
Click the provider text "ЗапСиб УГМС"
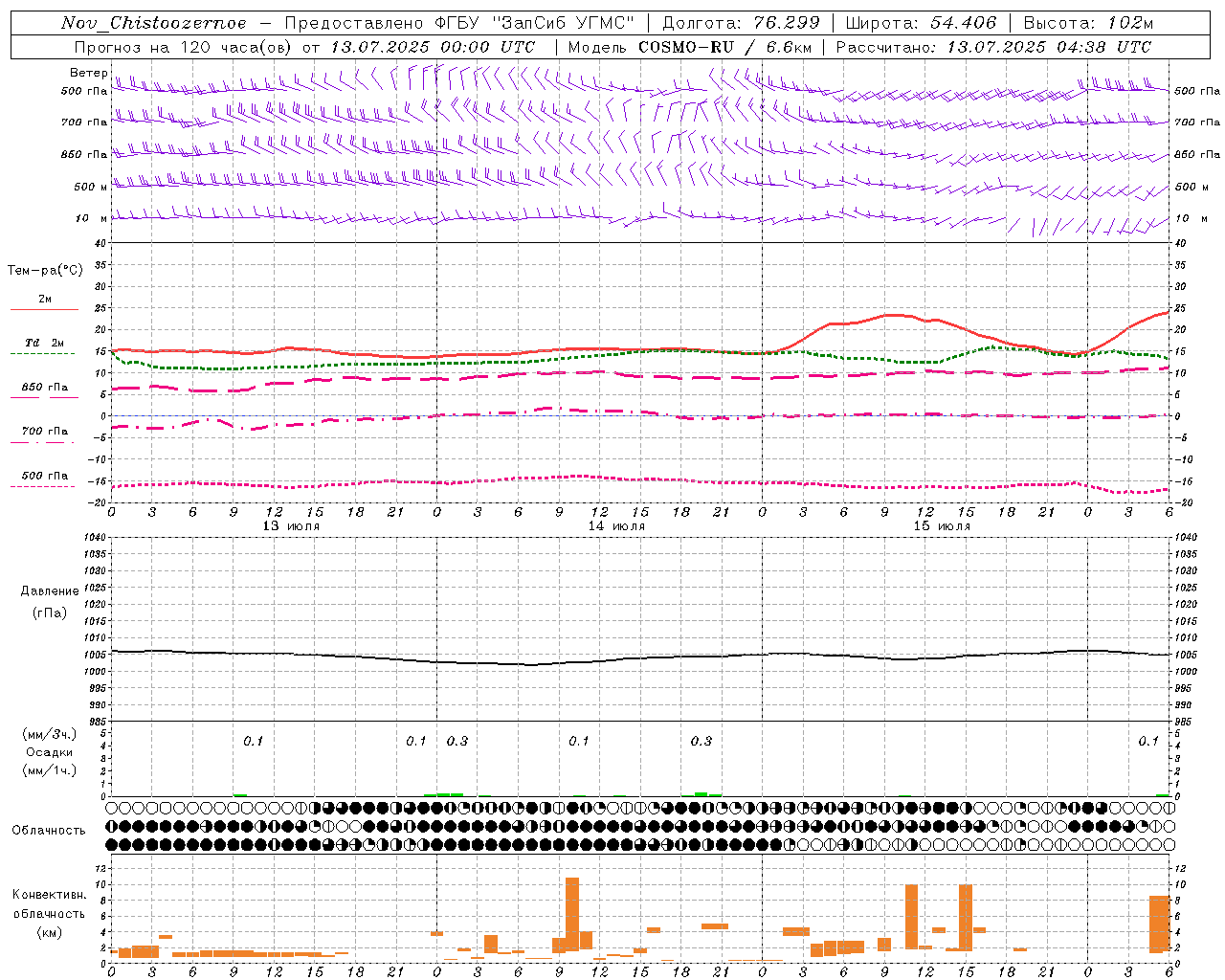click(x=563, y=23)
